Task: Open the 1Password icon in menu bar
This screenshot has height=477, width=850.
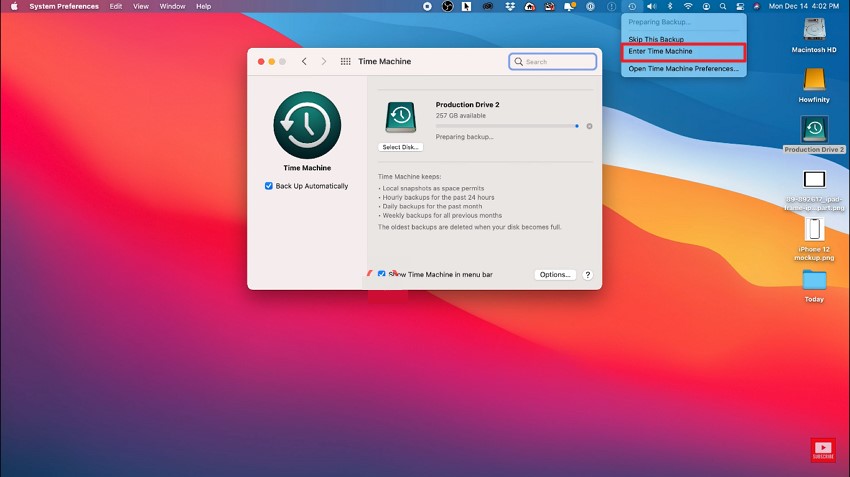Action: (590, 7)
